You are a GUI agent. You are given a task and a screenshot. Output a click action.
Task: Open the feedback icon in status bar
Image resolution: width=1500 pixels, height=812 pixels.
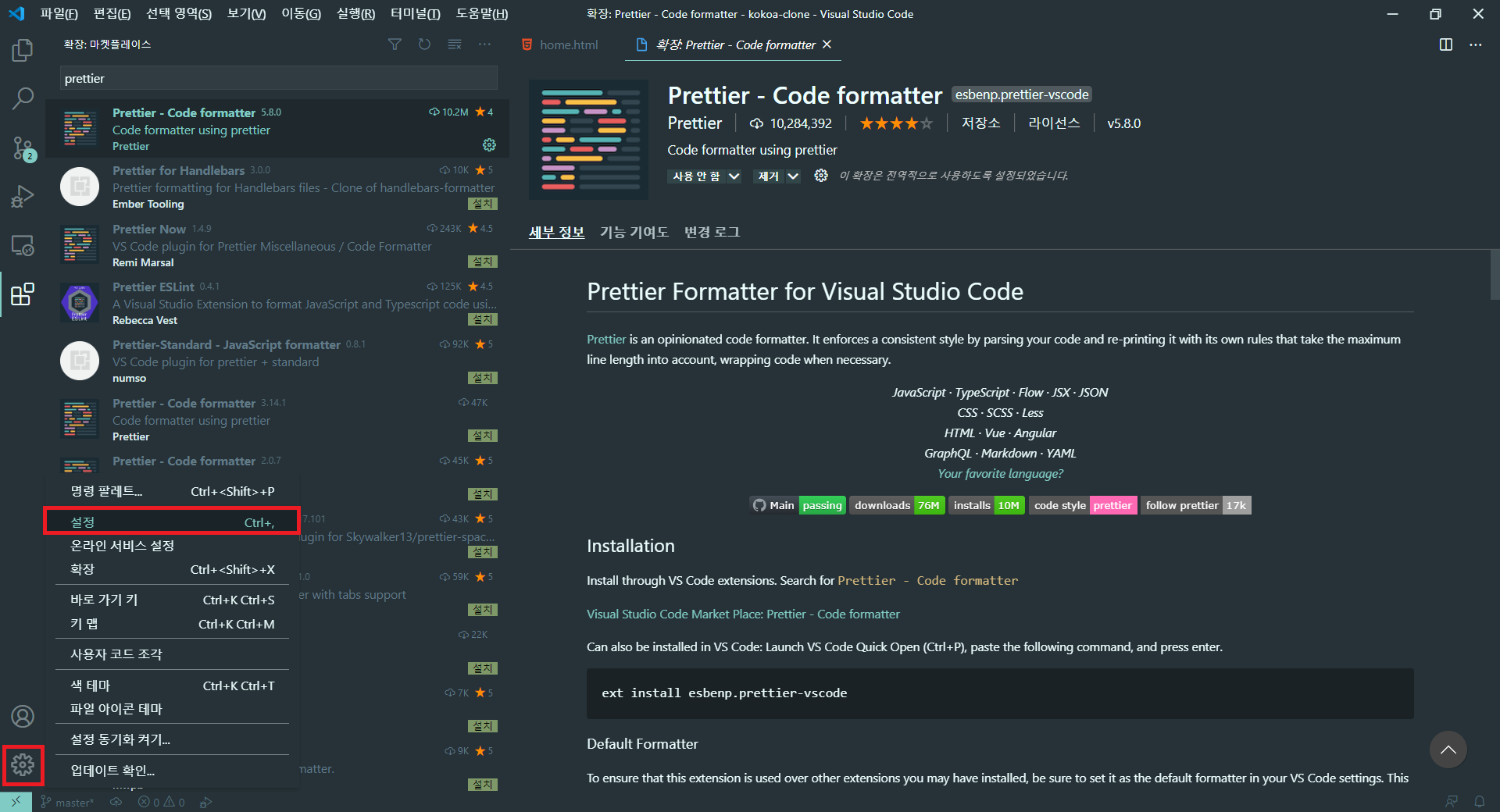[x=1452, y=802]
